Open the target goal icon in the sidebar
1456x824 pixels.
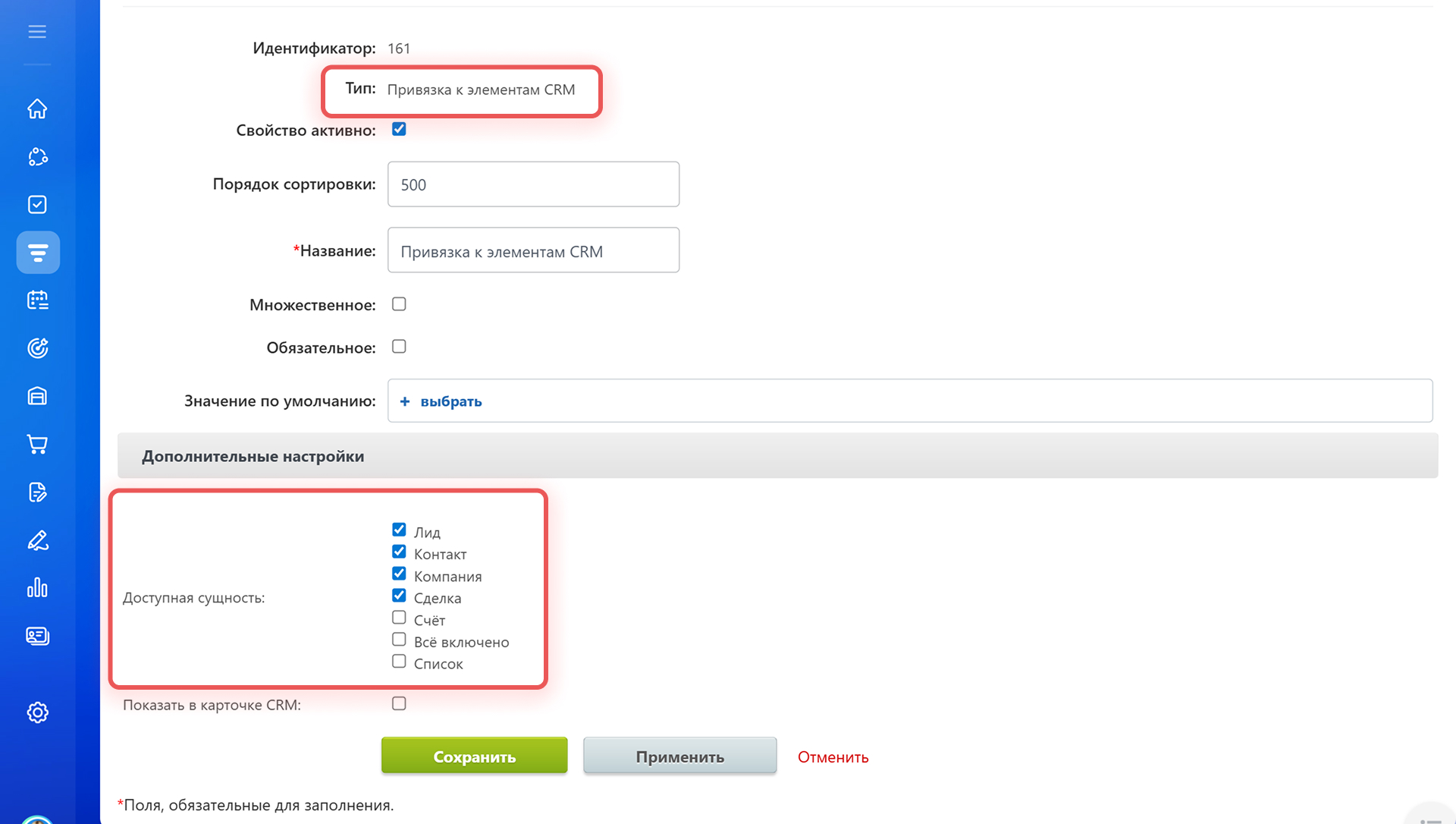point(37,348)
